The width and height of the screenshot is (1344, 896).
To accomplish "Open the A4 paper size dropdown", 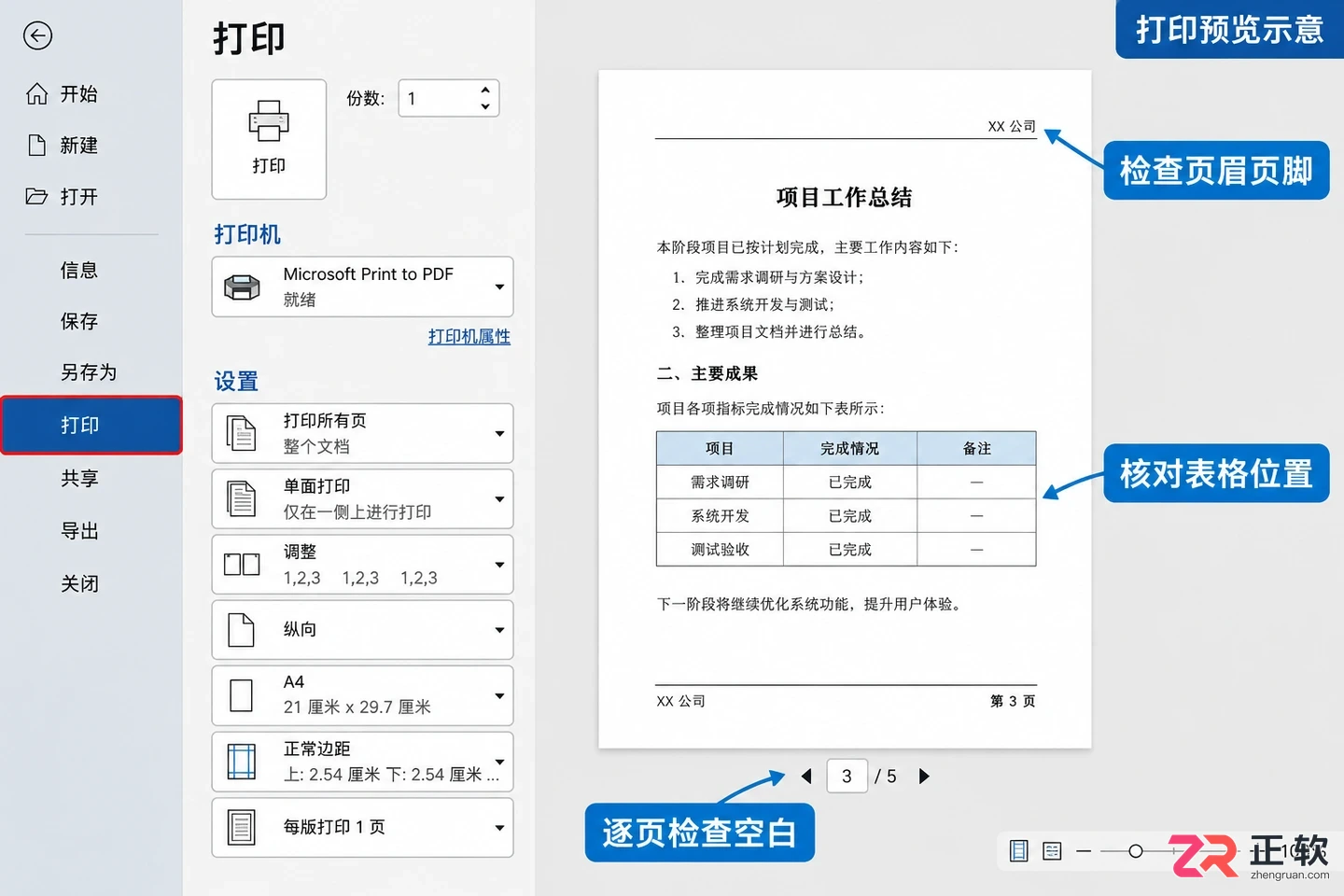I will (x=362, y=695).
